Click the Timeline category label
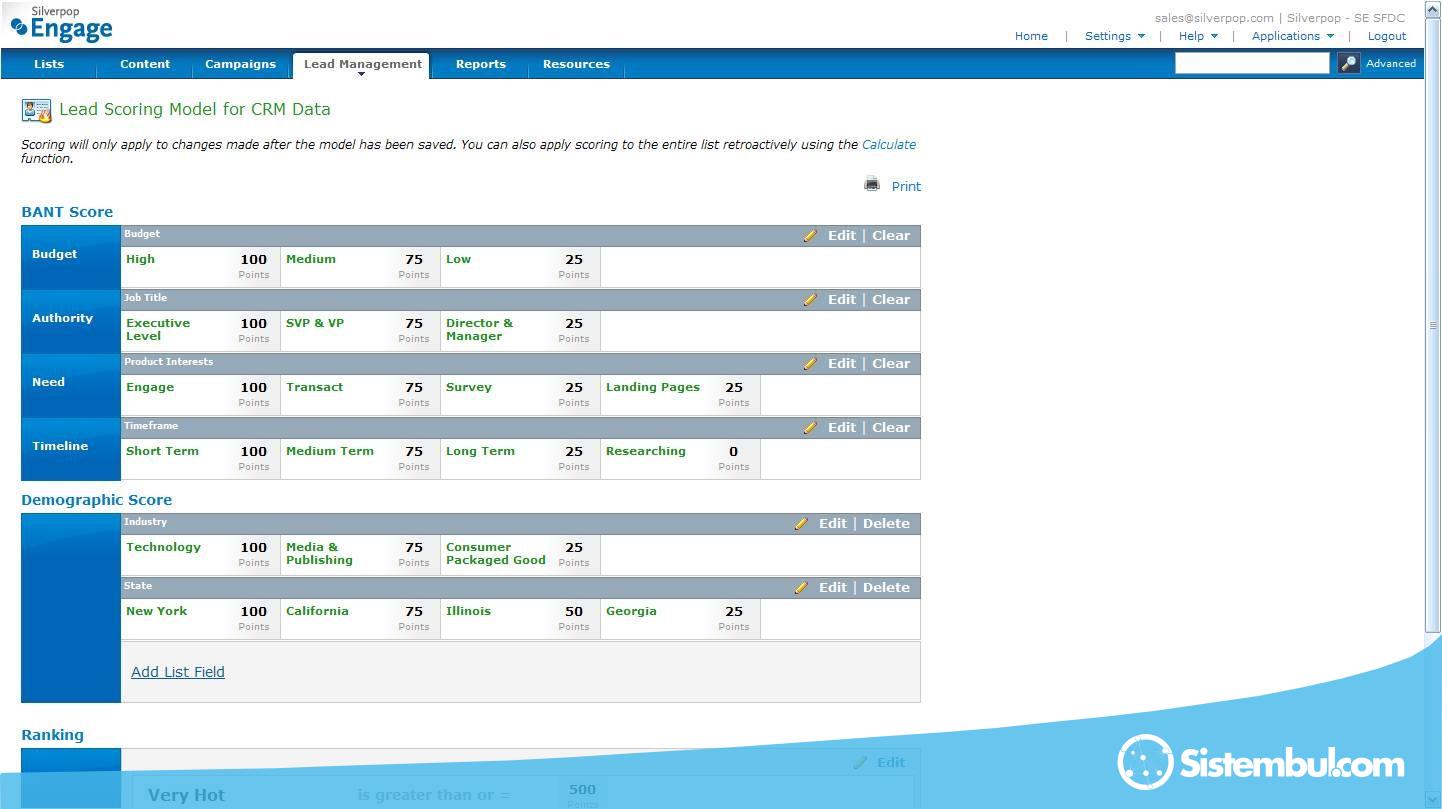Image resolution: width=1442 pixels, height=809 pixels. [60, 446]
